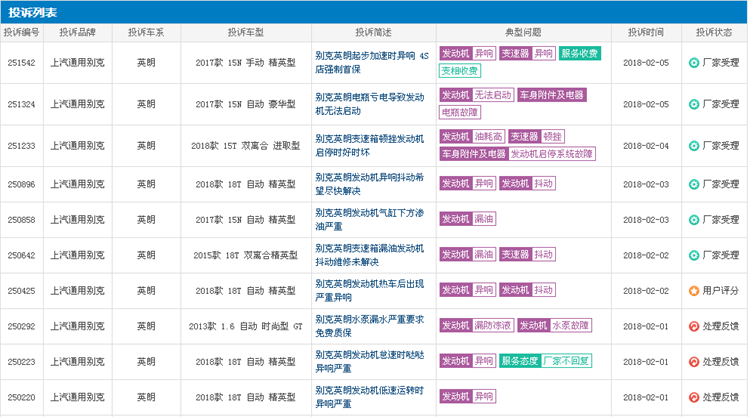The height and width of the screenshot is (417, 750).
Task: Open complaint 别克英朗发动机怠速时哒哒异响严重
Action: pyautogui.click(x=369, y=362)
